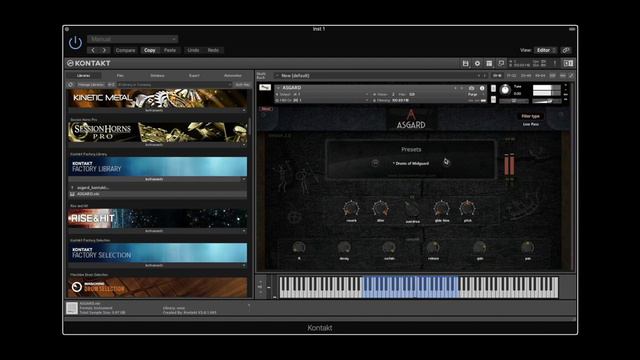Open the Multi Rack New (default) dropdown

[380, 76]
